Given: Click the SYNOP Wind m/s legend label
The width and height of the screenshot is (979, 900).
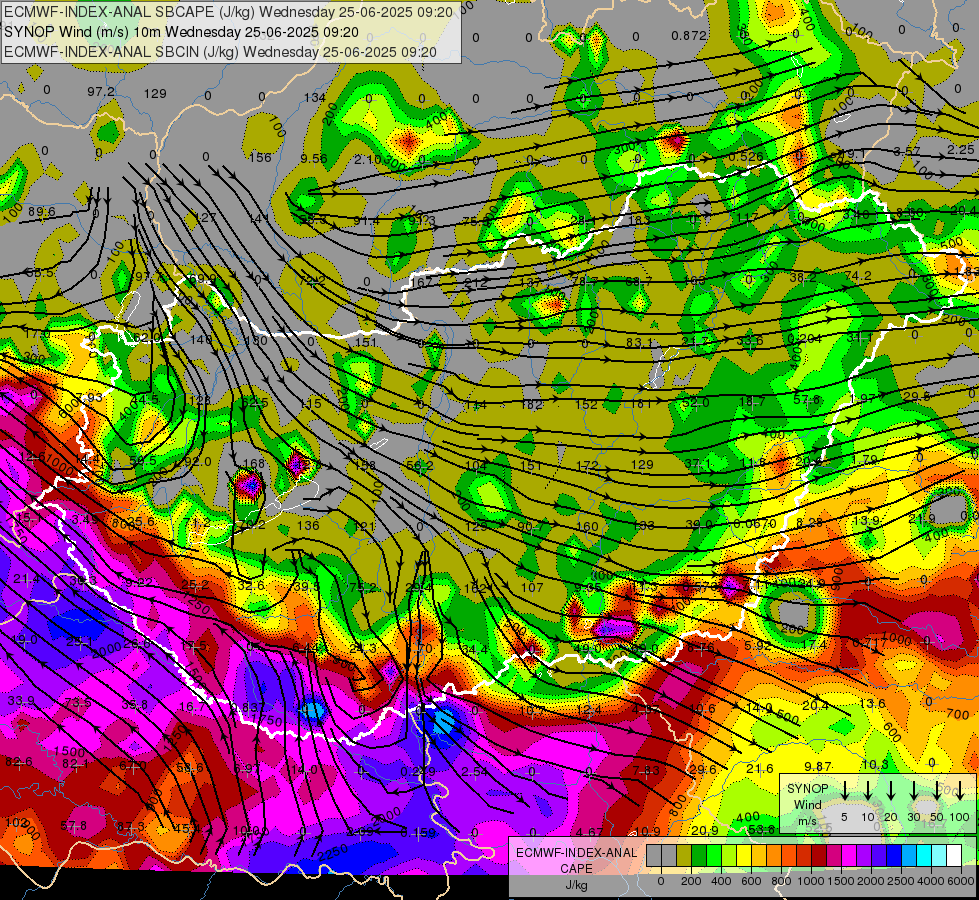Looking at the screenshot, I should click(807, 804).
